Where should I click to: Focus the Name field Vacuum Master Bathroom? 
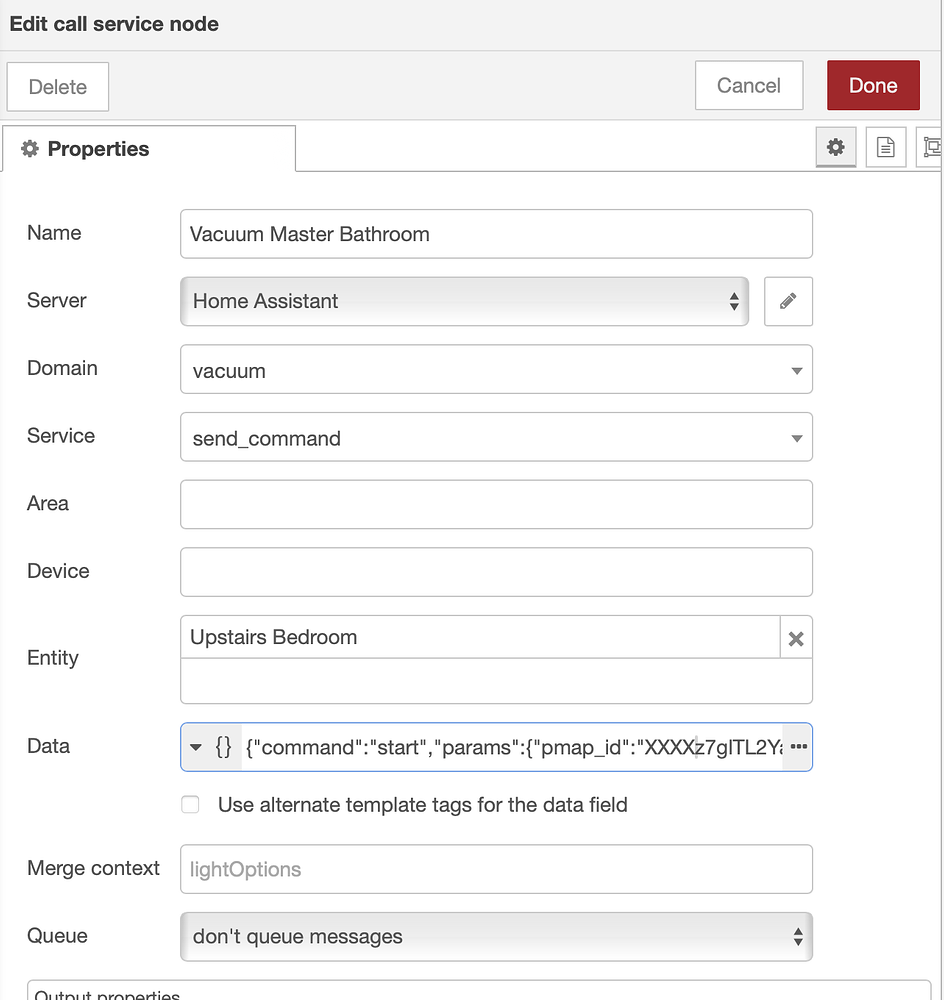[x=496, y=234]
